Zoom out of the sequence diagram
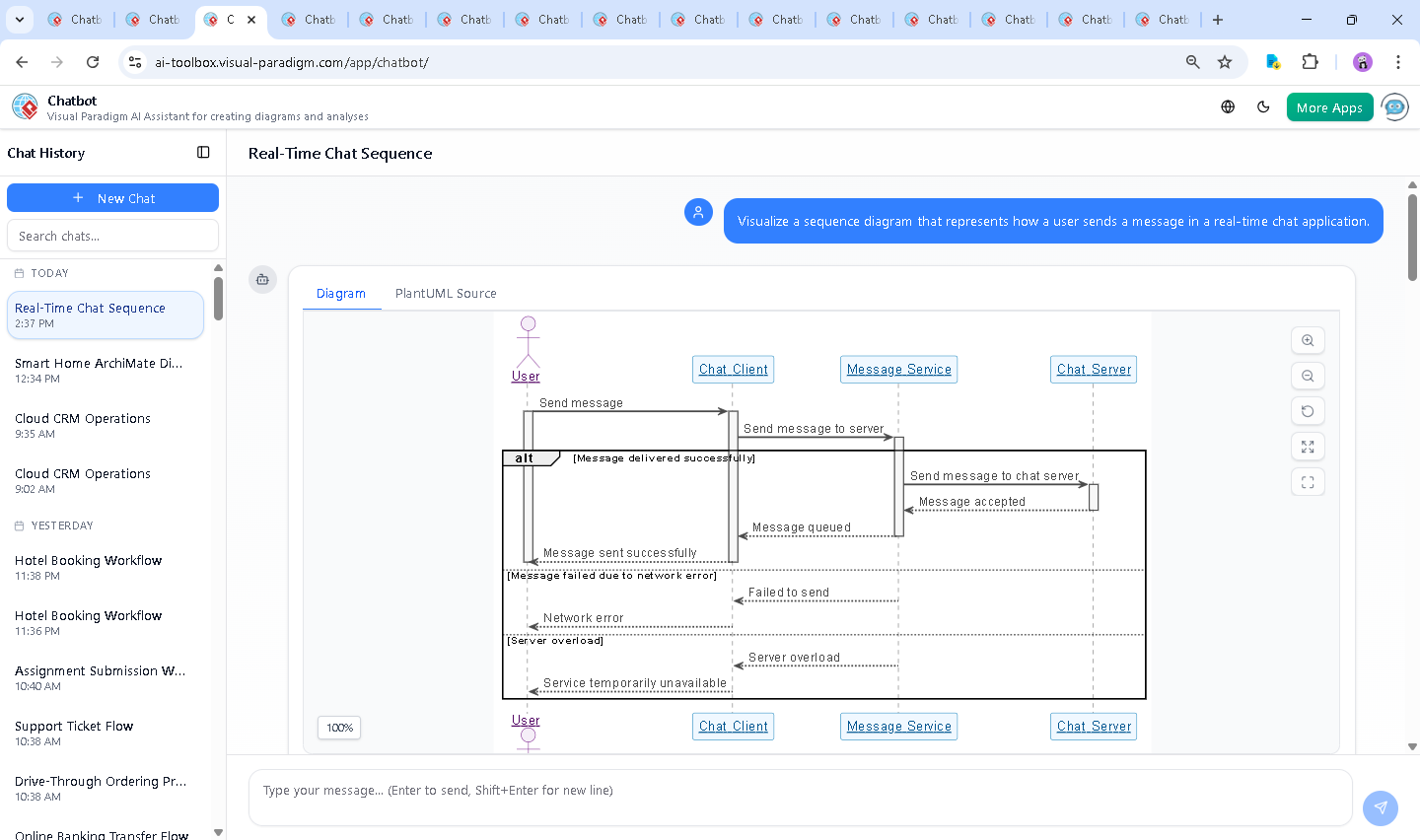 (x=1308, y=376)
